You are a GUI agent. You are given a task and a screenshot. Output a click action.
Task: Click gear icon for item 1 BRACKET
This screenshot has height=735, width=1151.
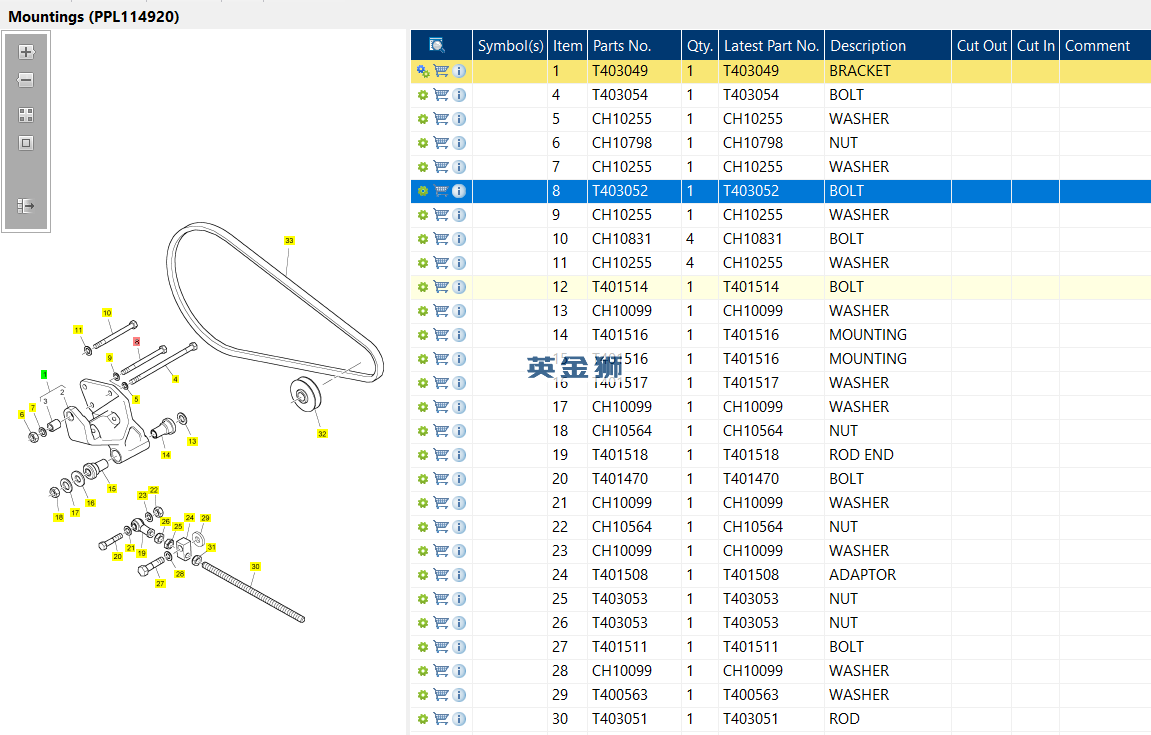pyautogui.click(x=423, y=71)
